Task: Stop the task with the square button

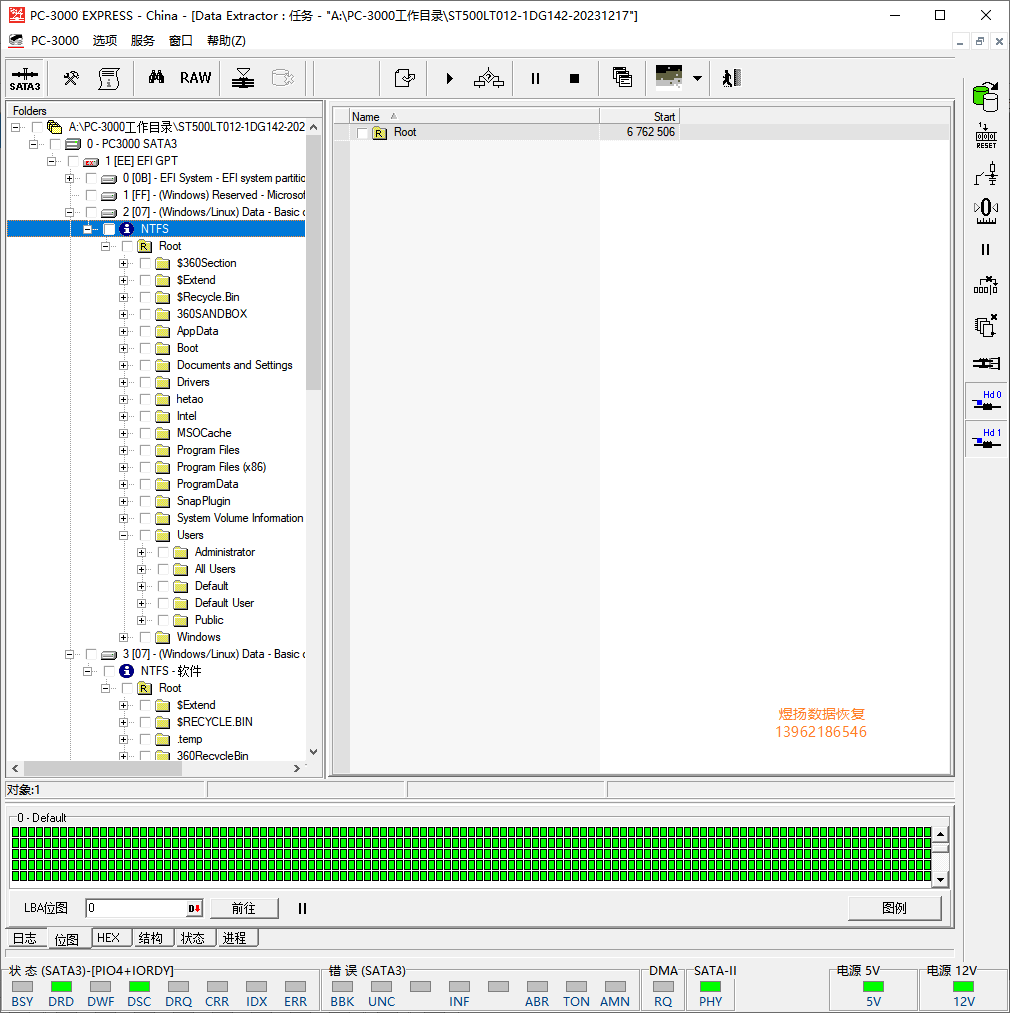Action: click(574, 79)
